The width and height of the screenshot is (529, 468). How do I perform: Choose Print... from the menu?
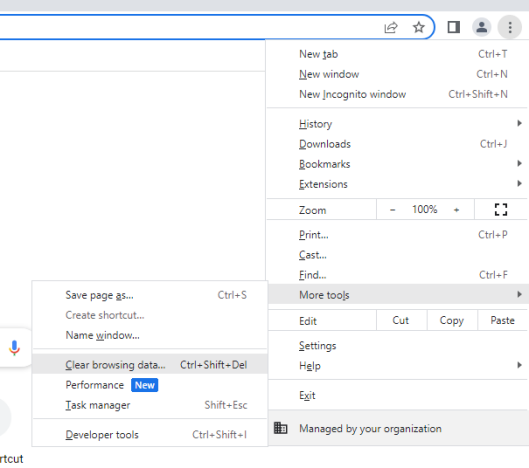tap(397, 235)
